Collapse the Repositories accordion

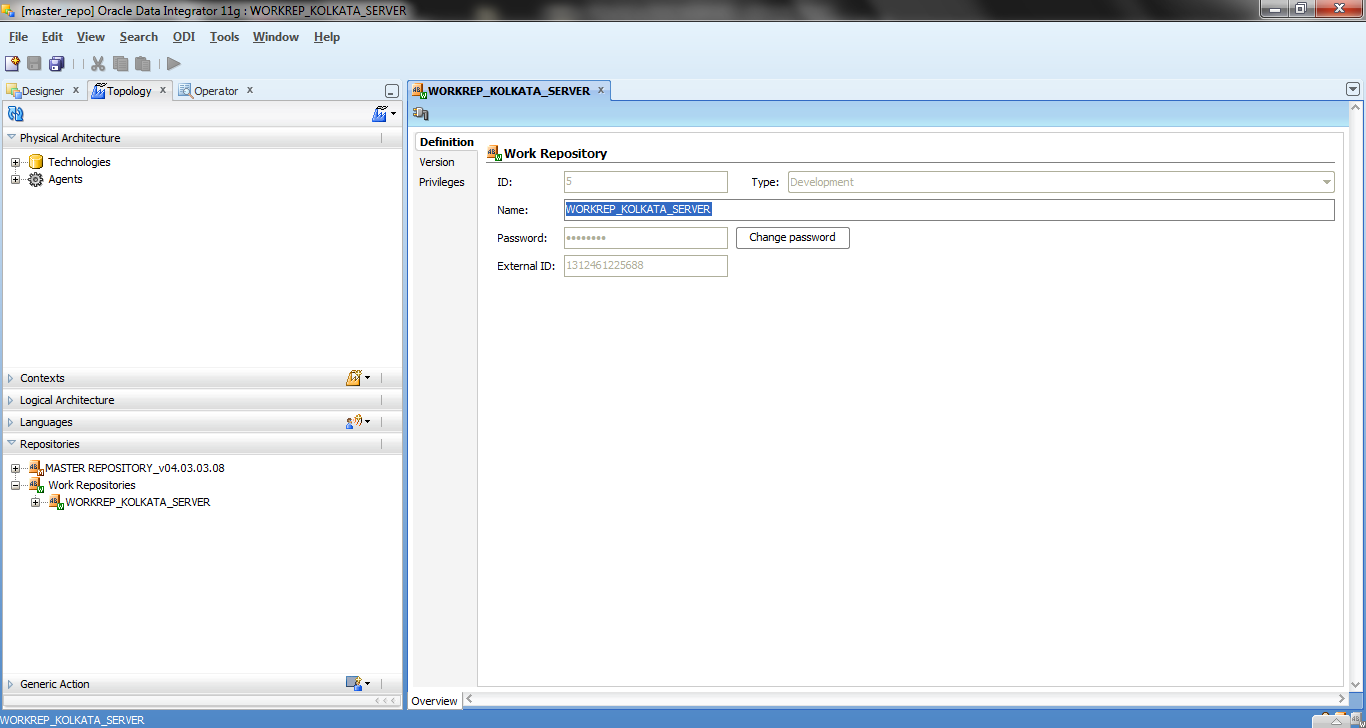11,444
